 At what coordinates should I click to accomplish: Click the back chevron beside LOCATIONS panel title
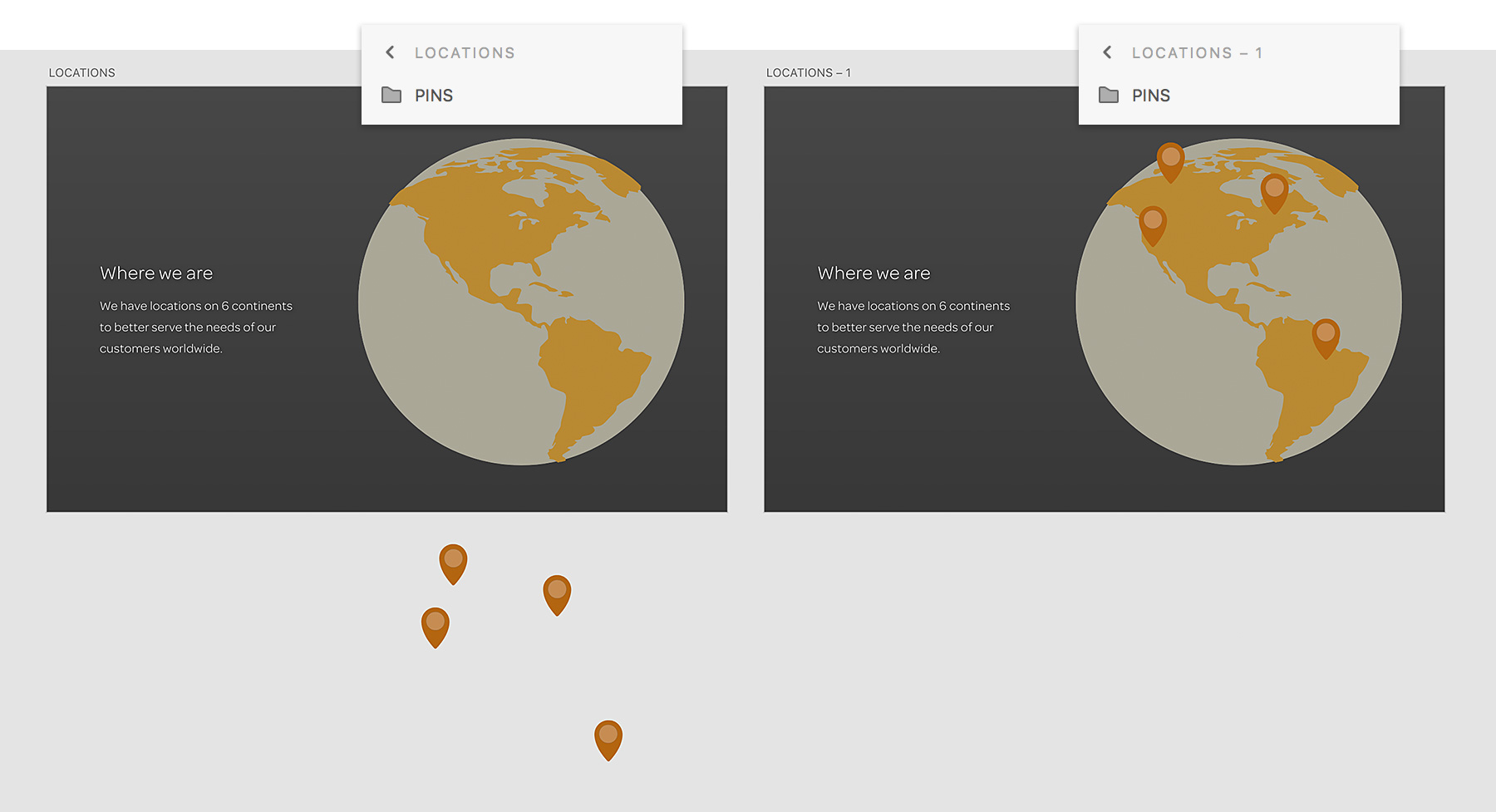[x=390, y=52]
